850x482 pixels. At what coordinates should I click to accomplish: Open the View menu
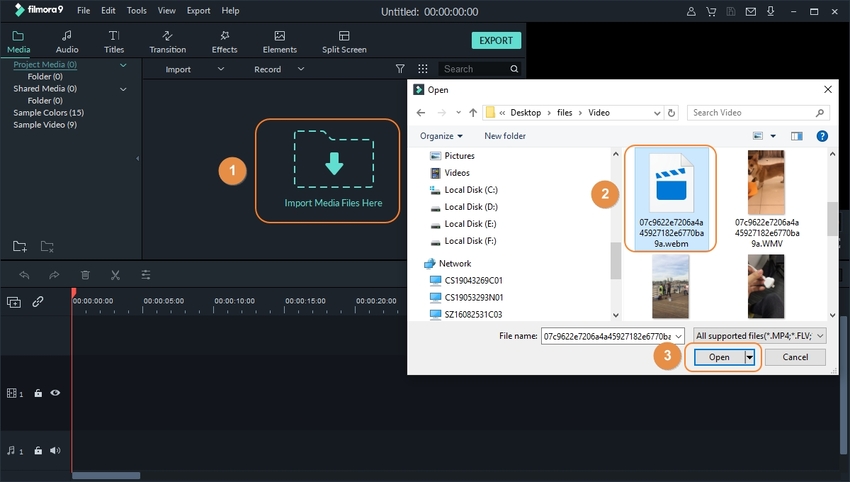(166, 10)
